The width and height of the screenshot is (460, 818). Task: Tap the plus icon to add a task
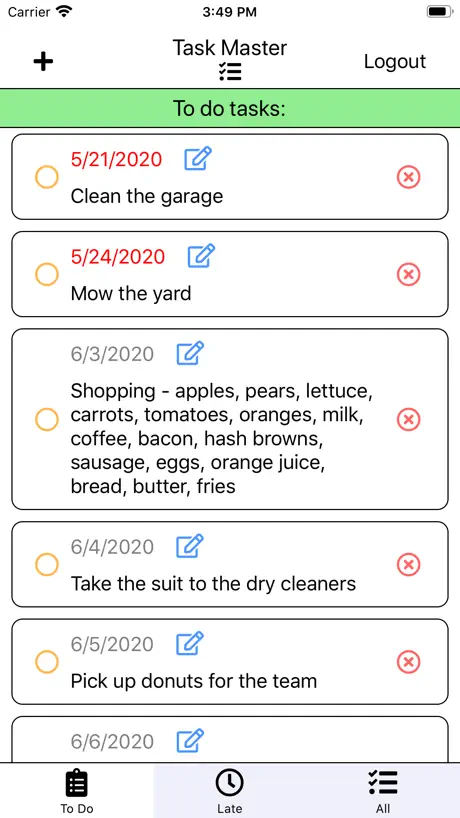tap(43, 62)
